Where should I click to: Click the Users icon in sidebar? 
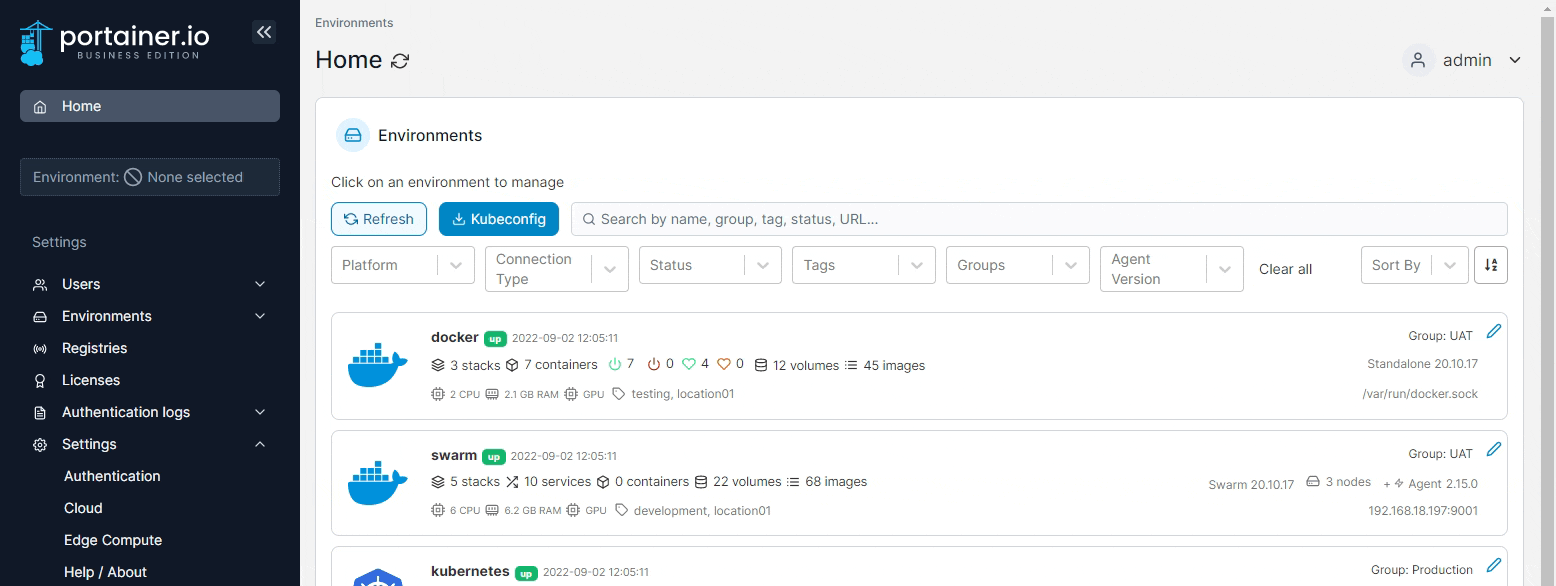tap(40, 284)
